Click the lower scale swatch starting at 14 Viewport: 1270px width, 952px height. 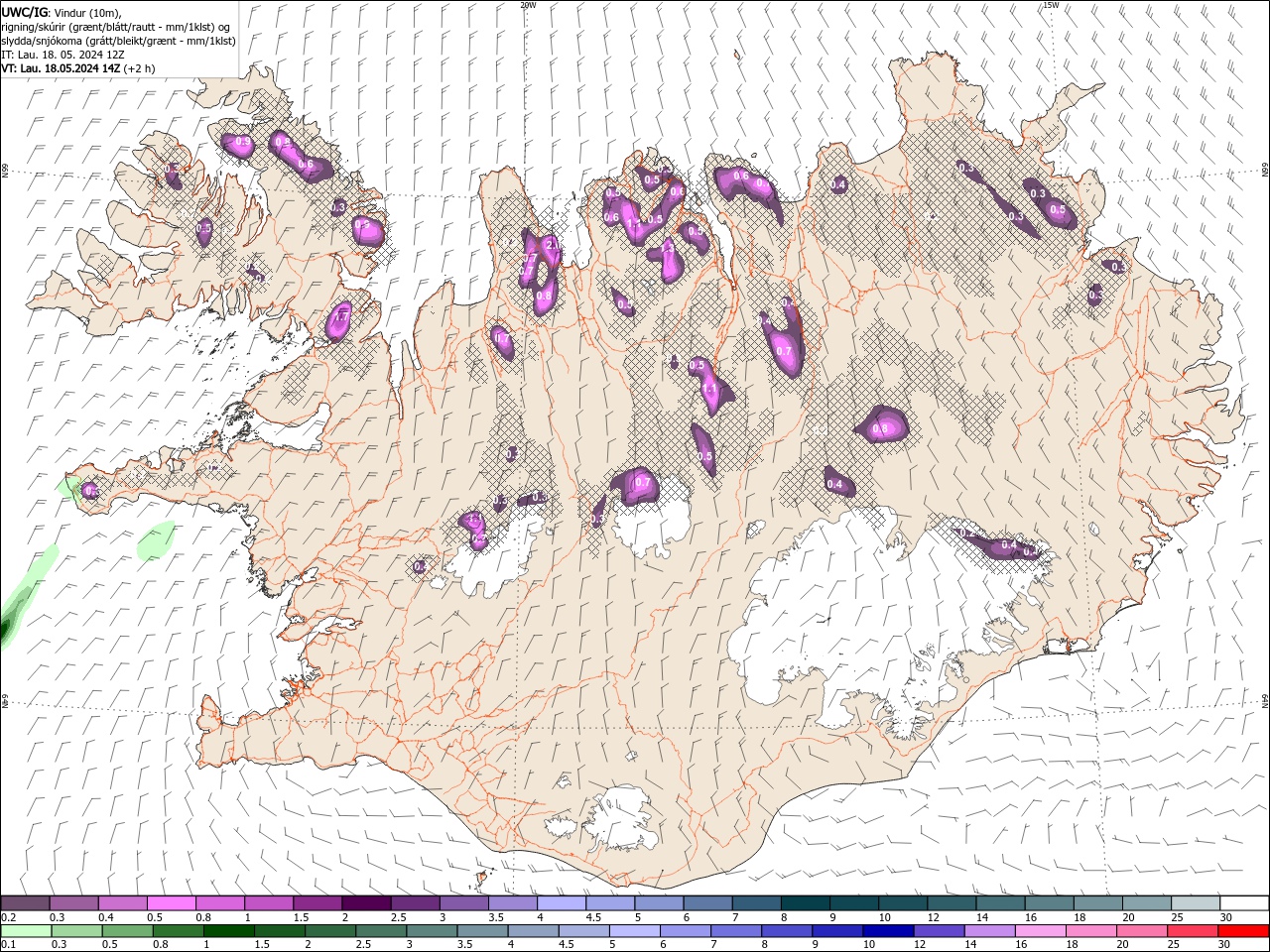(988, 931)
